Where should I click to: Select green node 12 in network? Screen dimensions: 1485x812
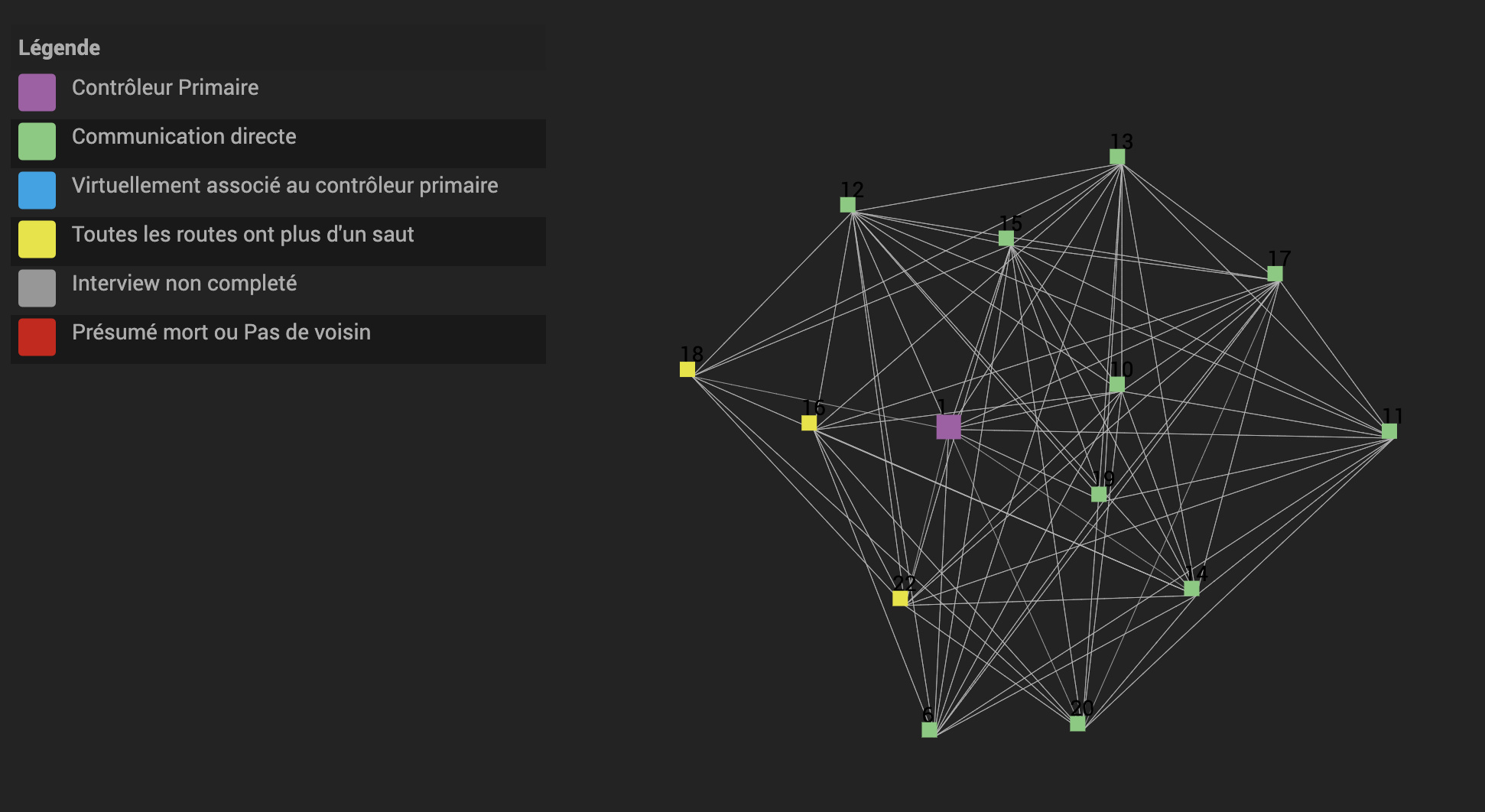848,205
